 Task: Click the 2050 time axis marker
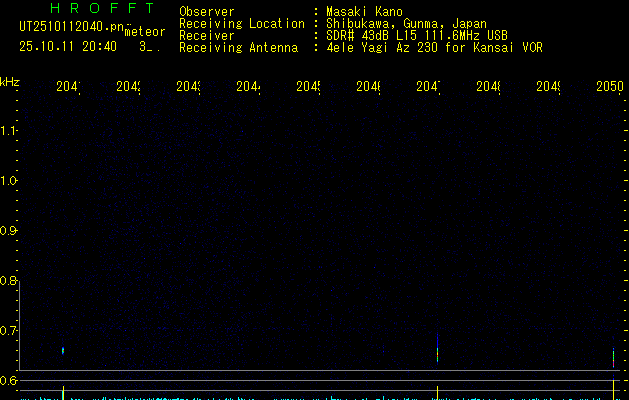point(609,87)
